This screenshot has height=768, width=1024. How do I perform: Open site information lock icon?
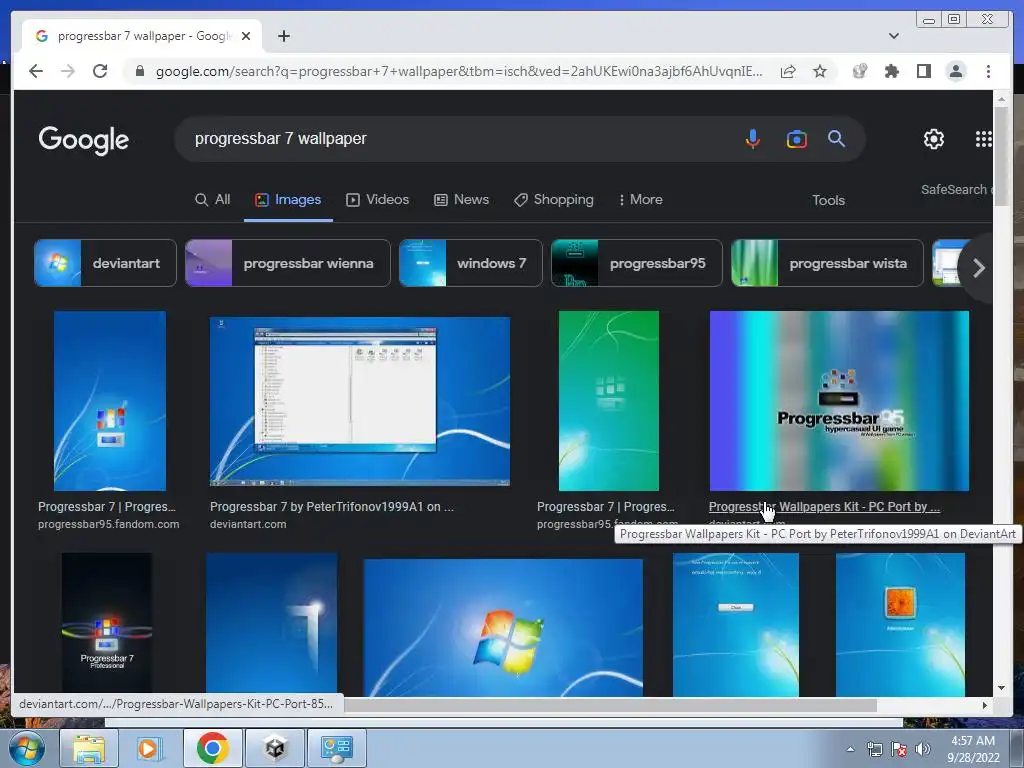pos(139,71)
